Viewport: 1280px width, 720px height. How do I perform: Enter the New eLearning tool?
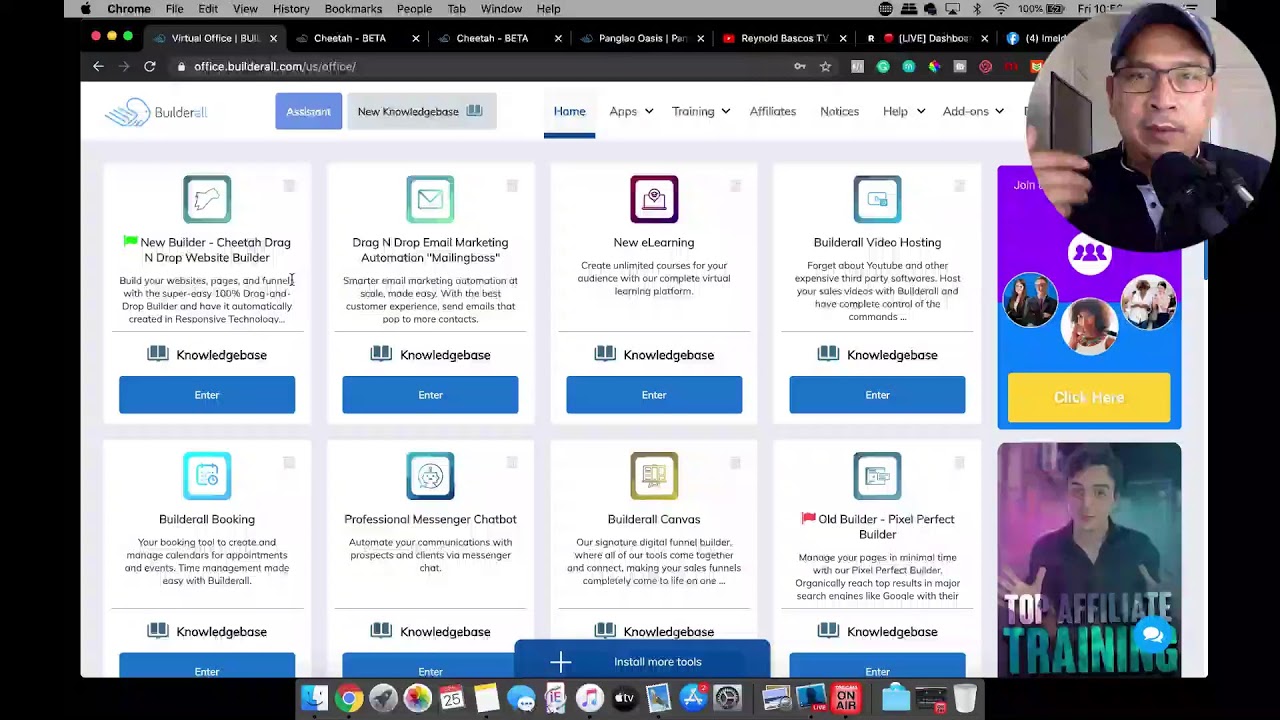click(x=654, y=395)
